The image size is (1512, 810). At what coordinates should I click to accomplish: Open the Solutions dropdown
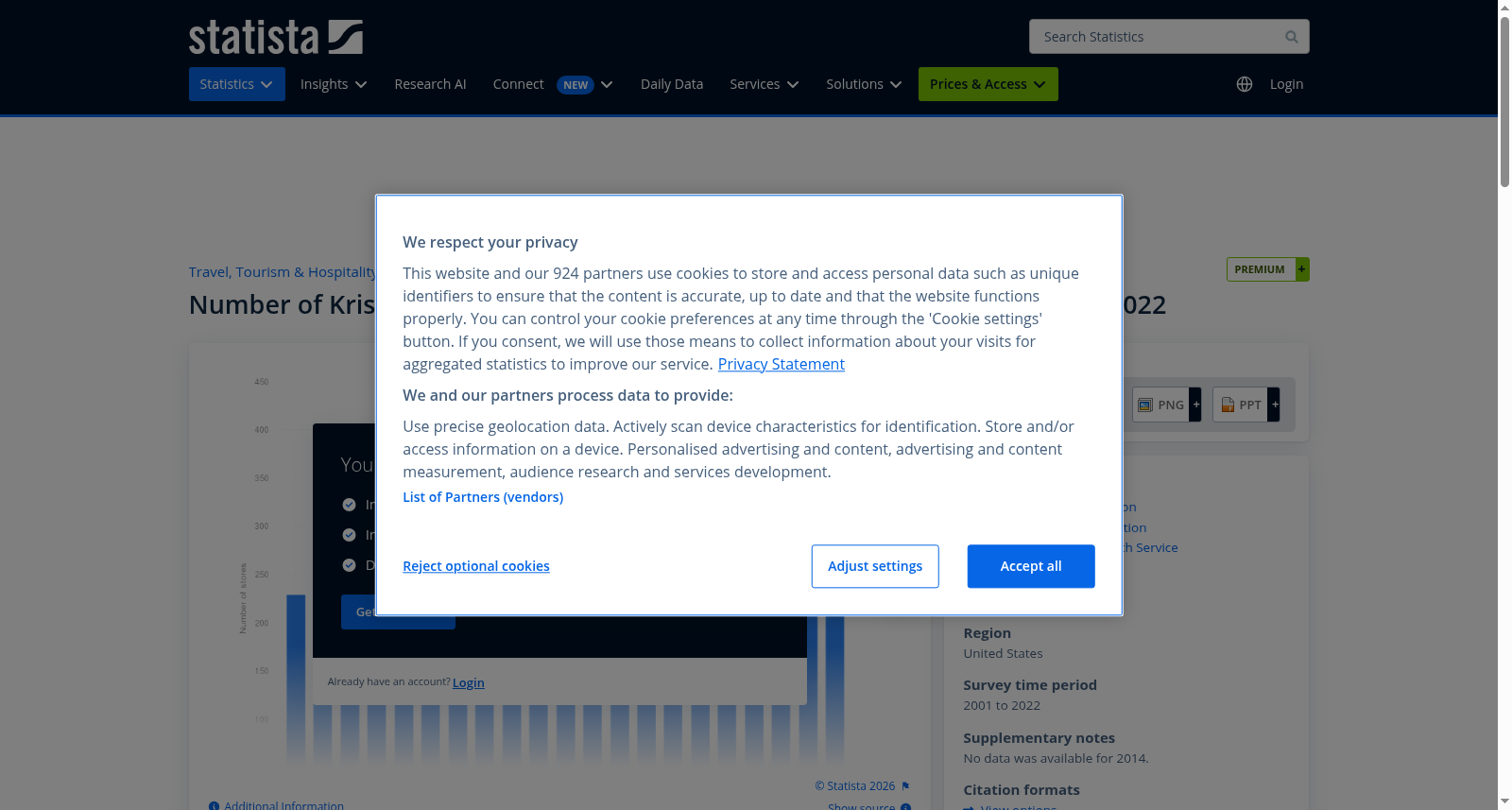[x=864, y=84]
